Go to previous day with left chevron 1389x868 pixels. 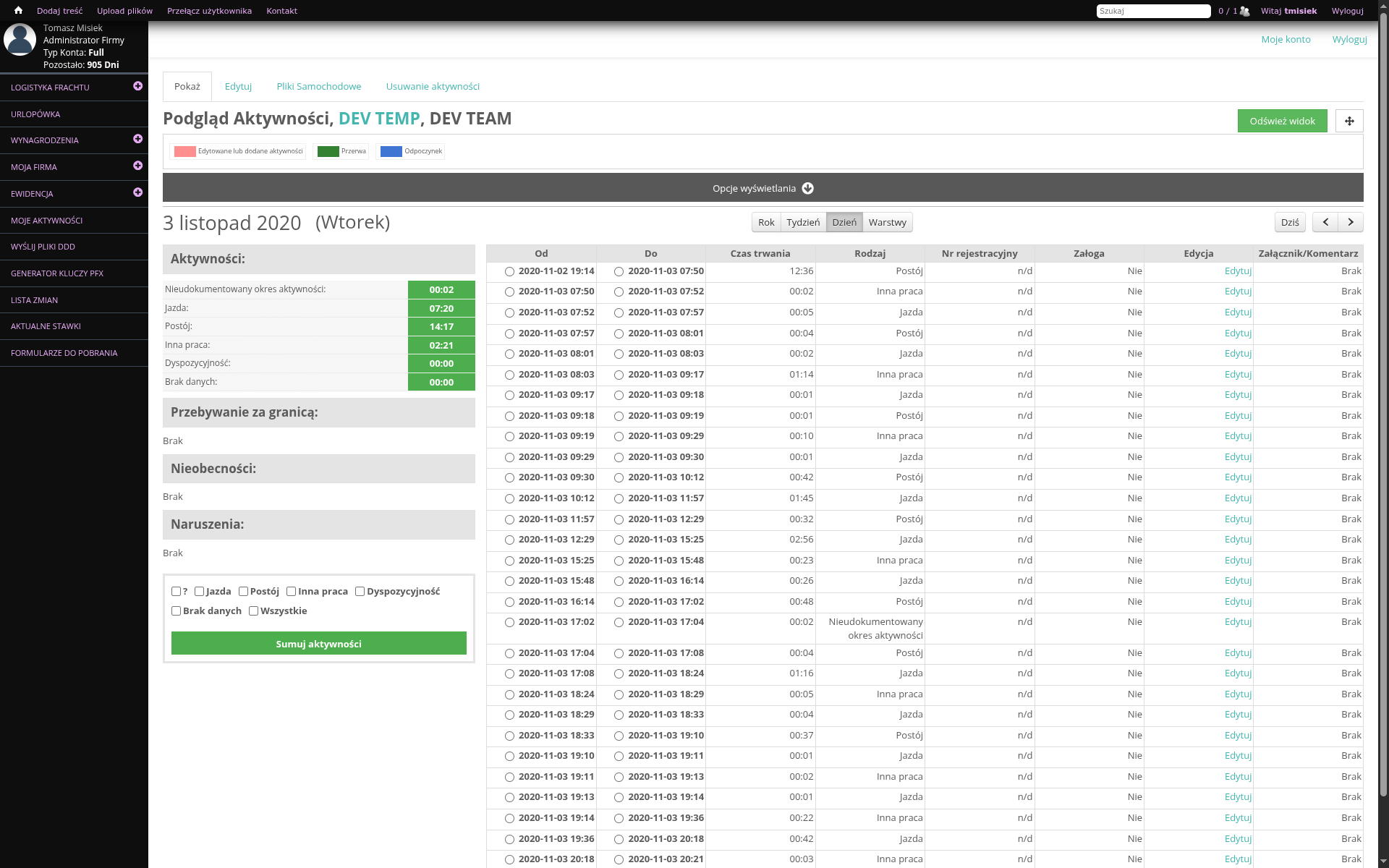[x=1325, y=222]
